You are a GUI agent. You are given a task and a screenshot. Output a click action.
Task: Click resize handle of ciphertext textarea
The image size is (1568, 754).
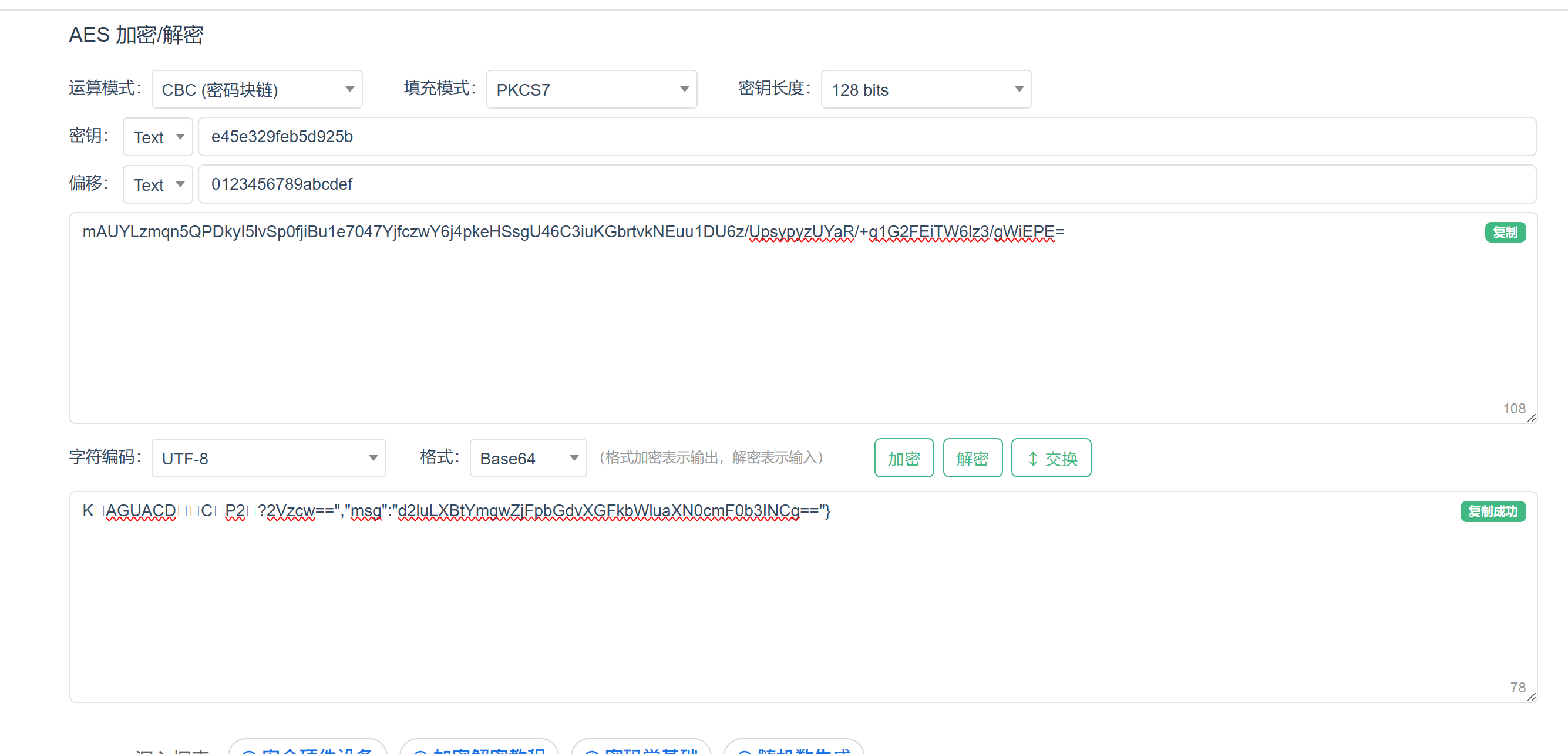(x=1531, y=418)
